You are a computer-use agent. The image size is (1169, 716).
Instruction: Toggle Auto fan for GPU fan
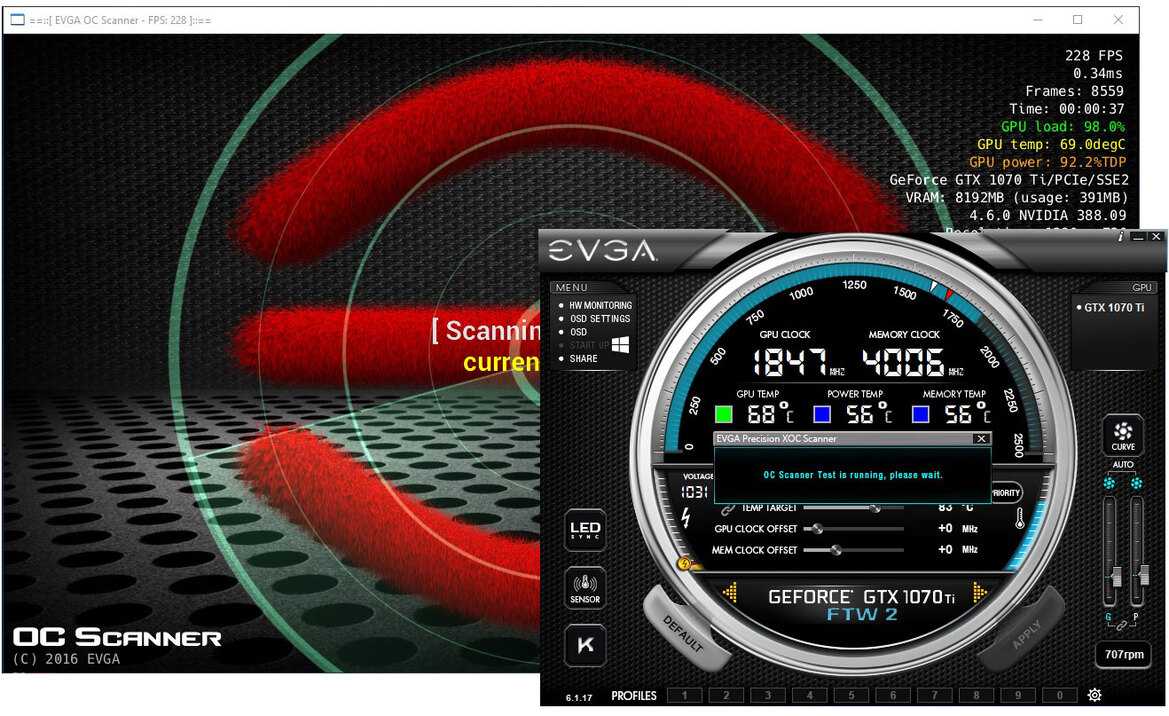(x=1109, y=483)
